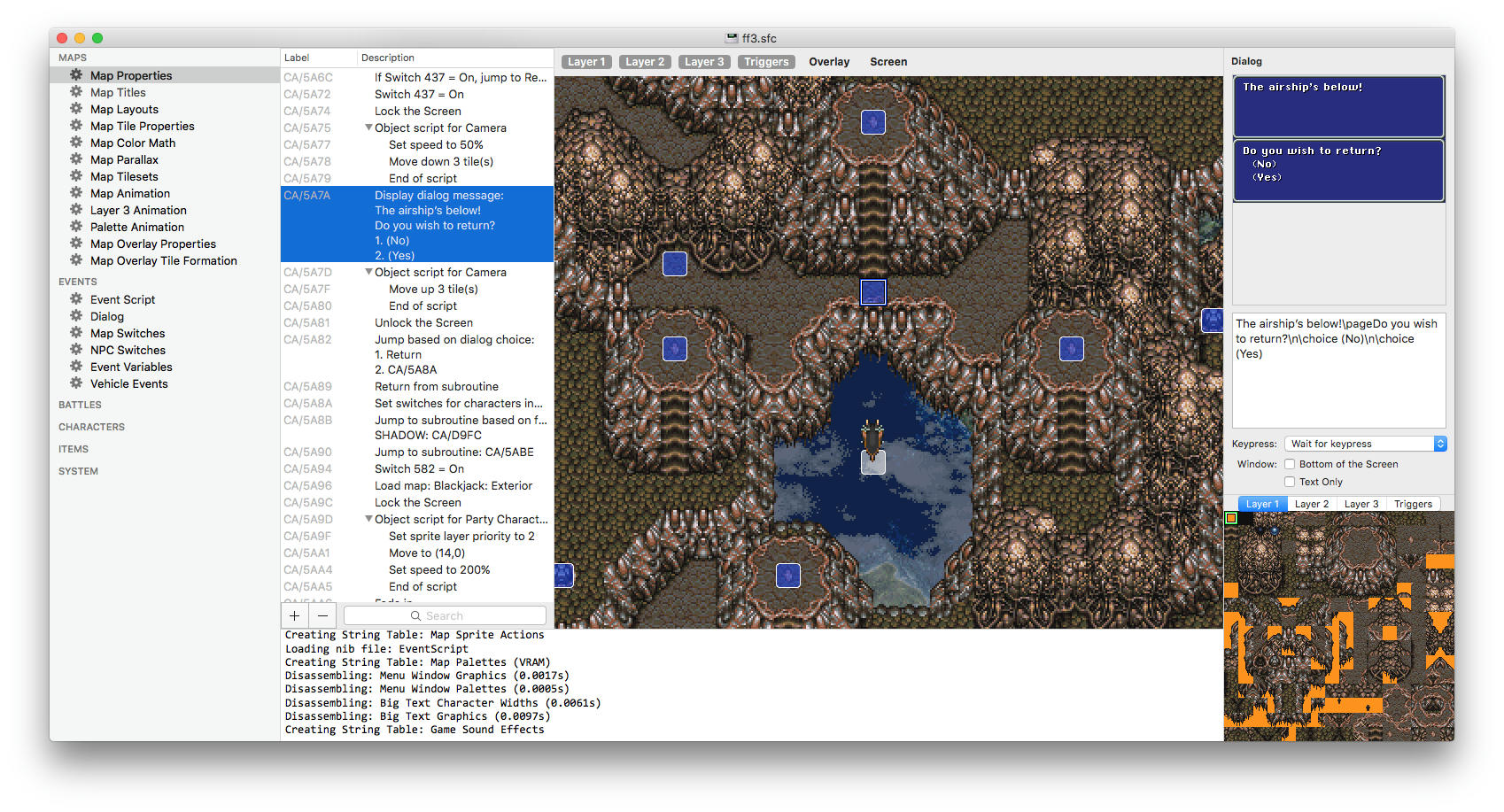Select the trigger marker at top of map

tap(873, 122)
